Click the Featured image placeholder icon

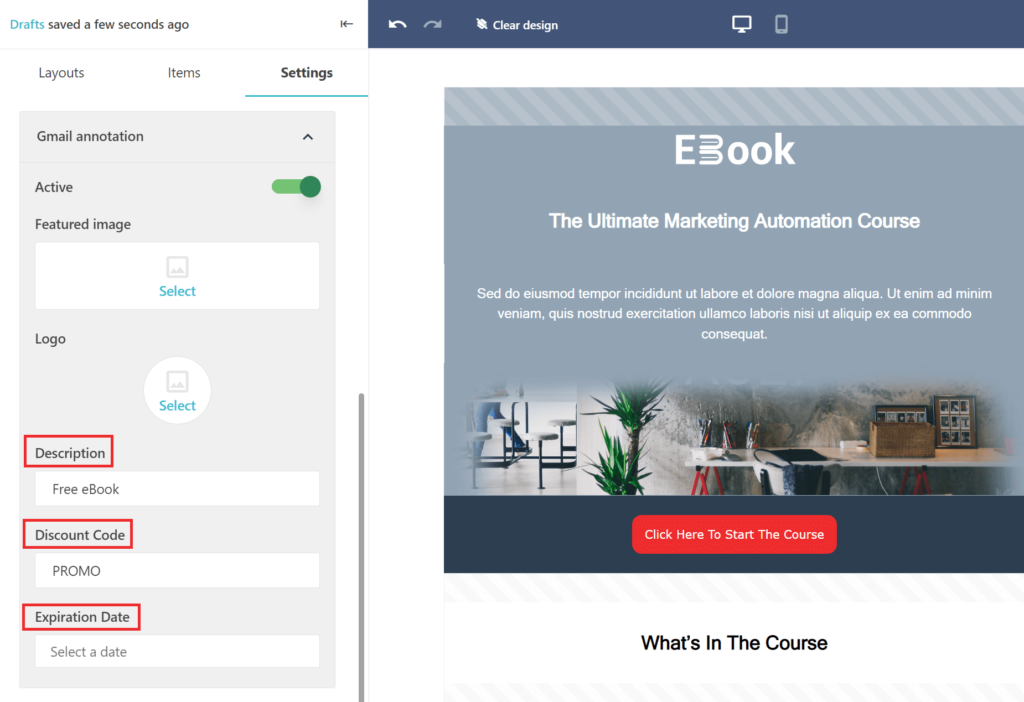coord(177,267)
